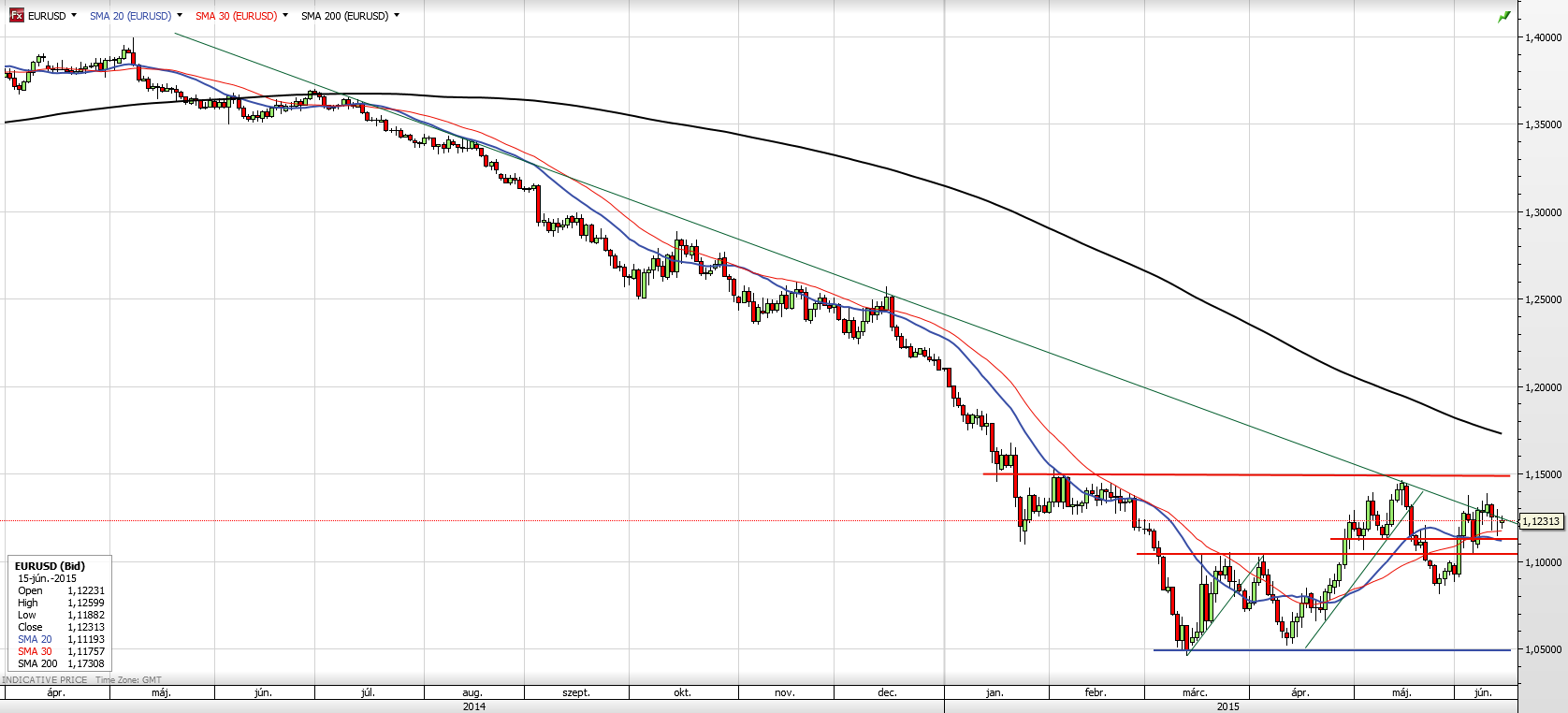Click the 'INDICATIVE PRICE' footer label
The height and width of the screenshot is (713, 1568).
tap(45, 680)
